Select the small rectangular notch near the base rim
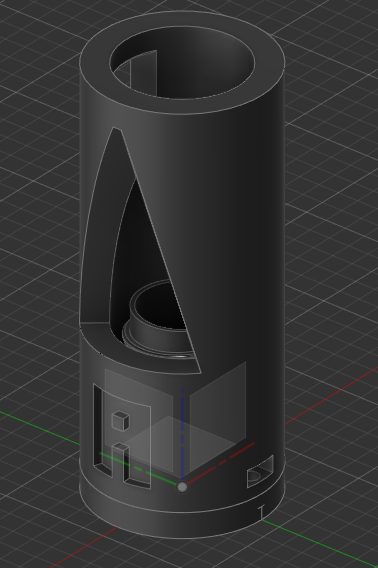The height and width of the screenshot is (568, 378). point(260,472)
